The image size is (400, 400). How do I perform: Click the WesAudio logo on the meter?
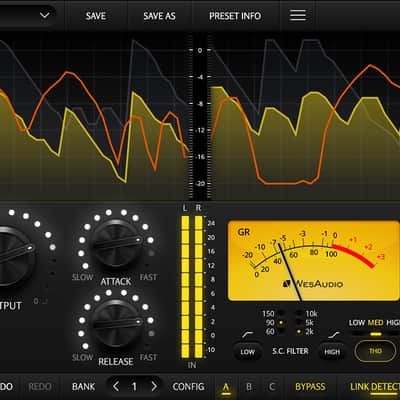[313, 284]
